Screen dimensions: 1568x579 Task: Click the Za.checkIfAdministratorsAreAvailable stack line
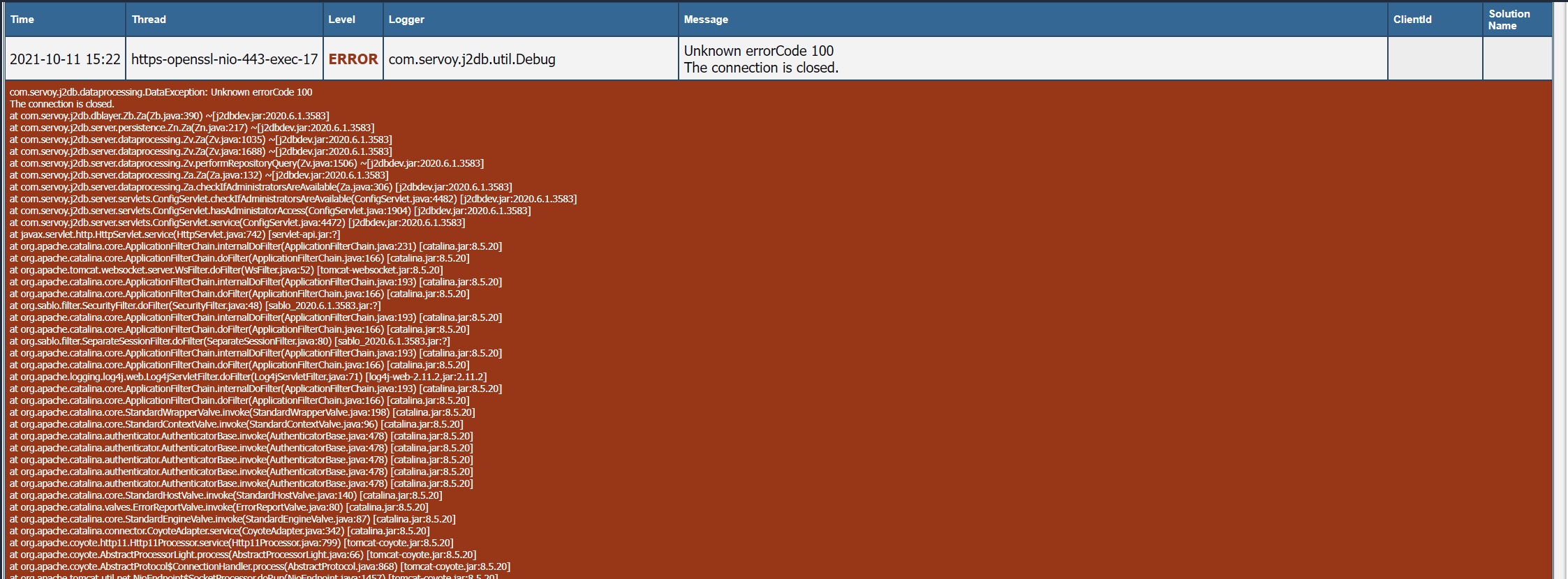[x=260, y=187]
